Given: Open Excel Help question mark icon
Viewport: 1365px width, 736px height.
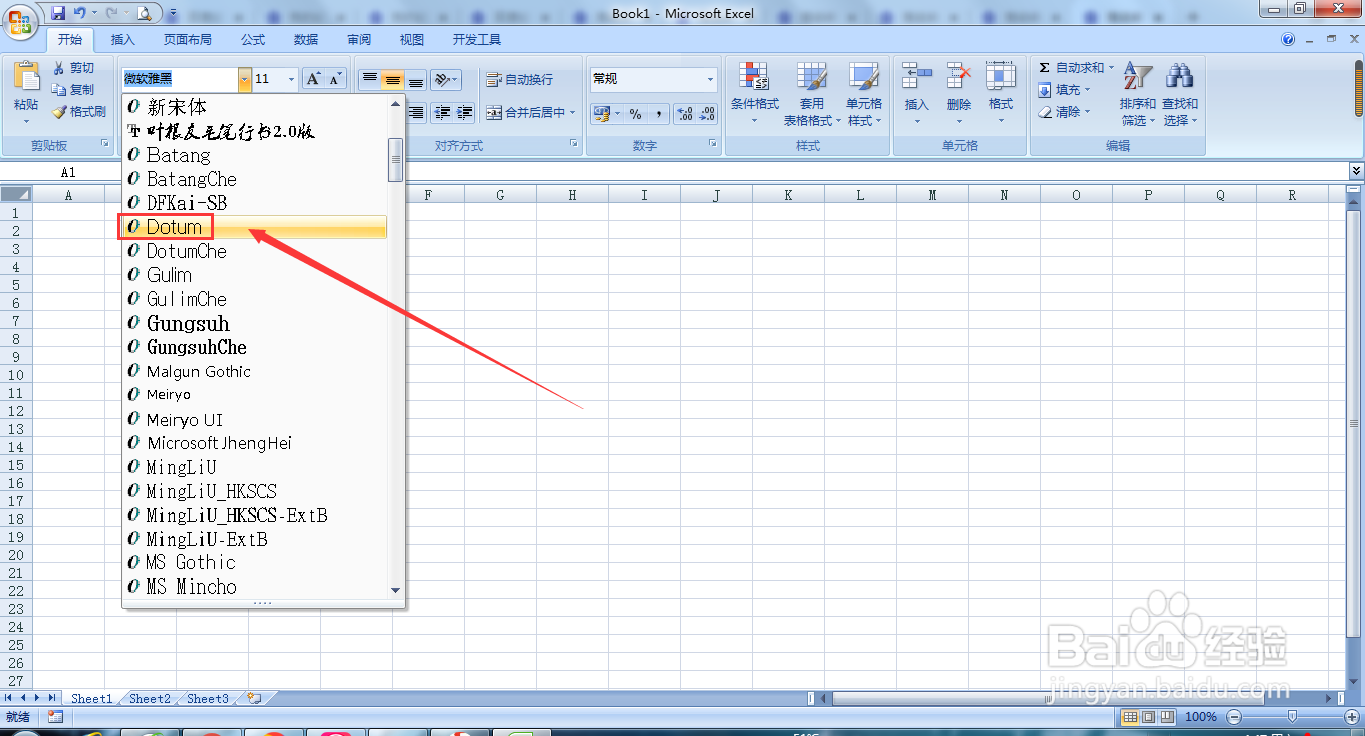Looking at the screenshot, I should [1288, 39].
